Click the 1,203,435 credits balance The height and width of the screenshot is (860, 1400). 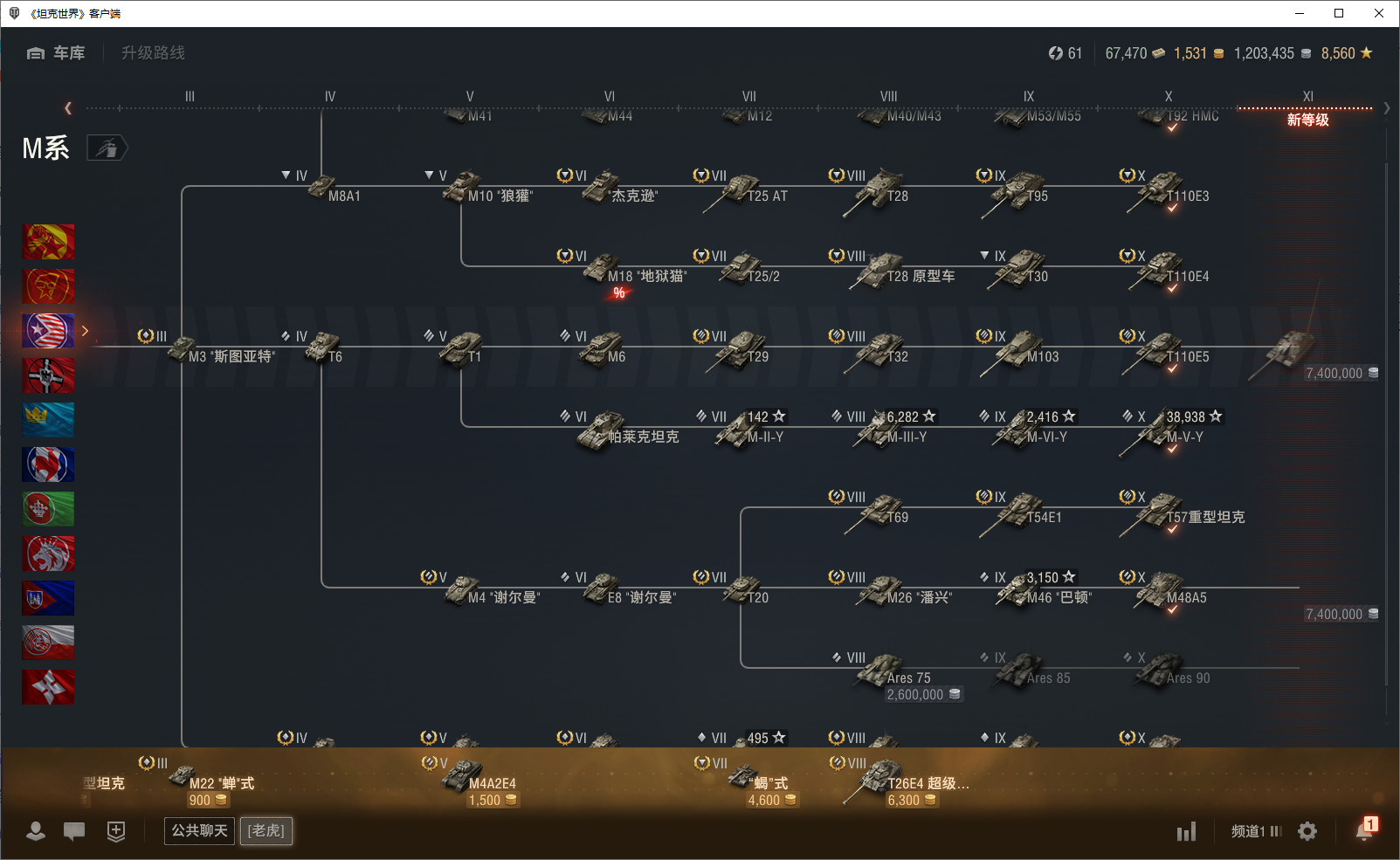tap(1272, 53)
